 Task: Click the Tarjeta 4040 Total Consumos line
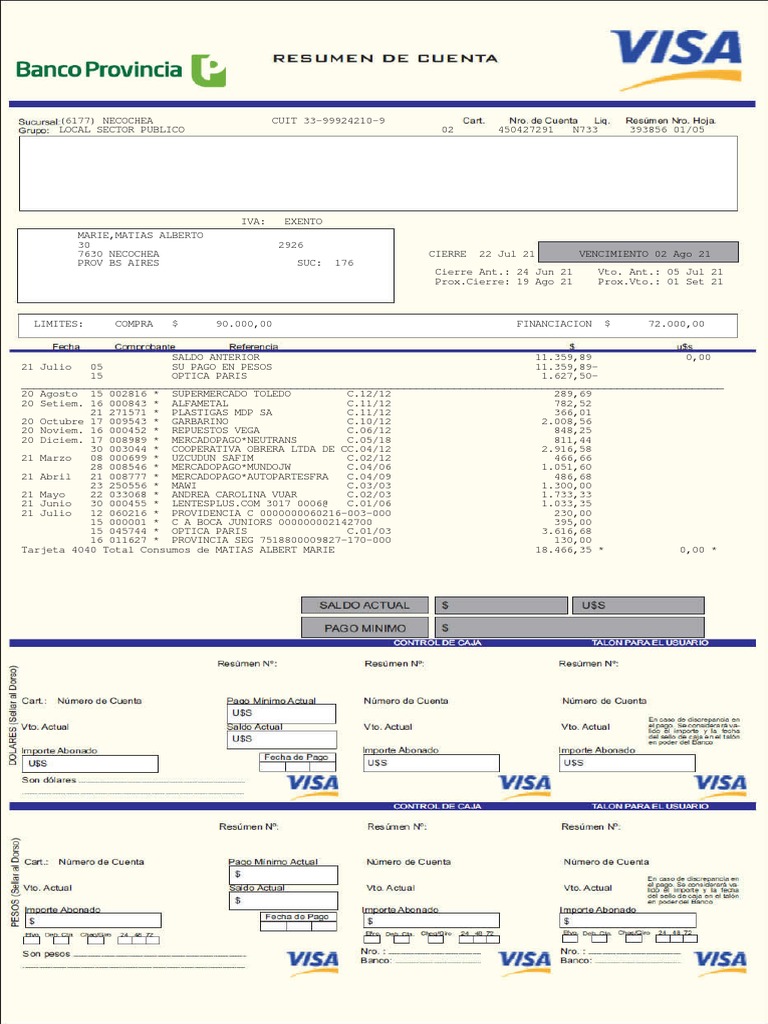(178, 550)
